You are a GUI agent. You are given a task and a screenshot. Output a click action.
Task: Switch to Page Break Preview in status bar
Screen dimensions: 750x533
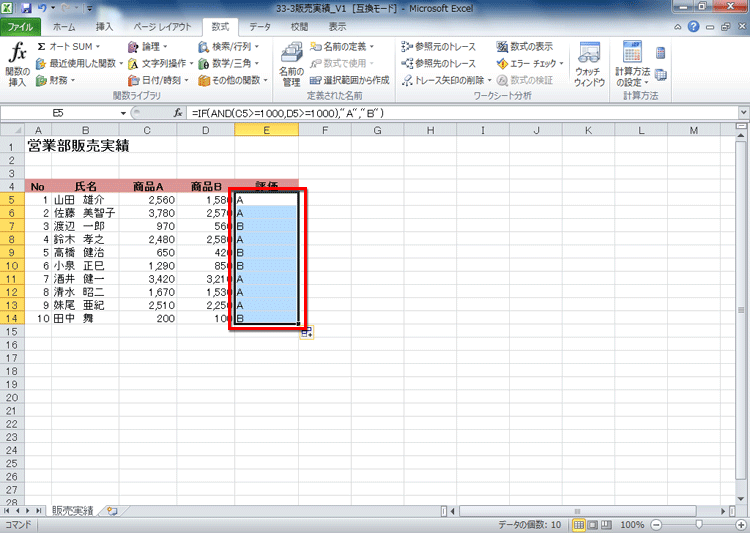[x=606, y=525]
